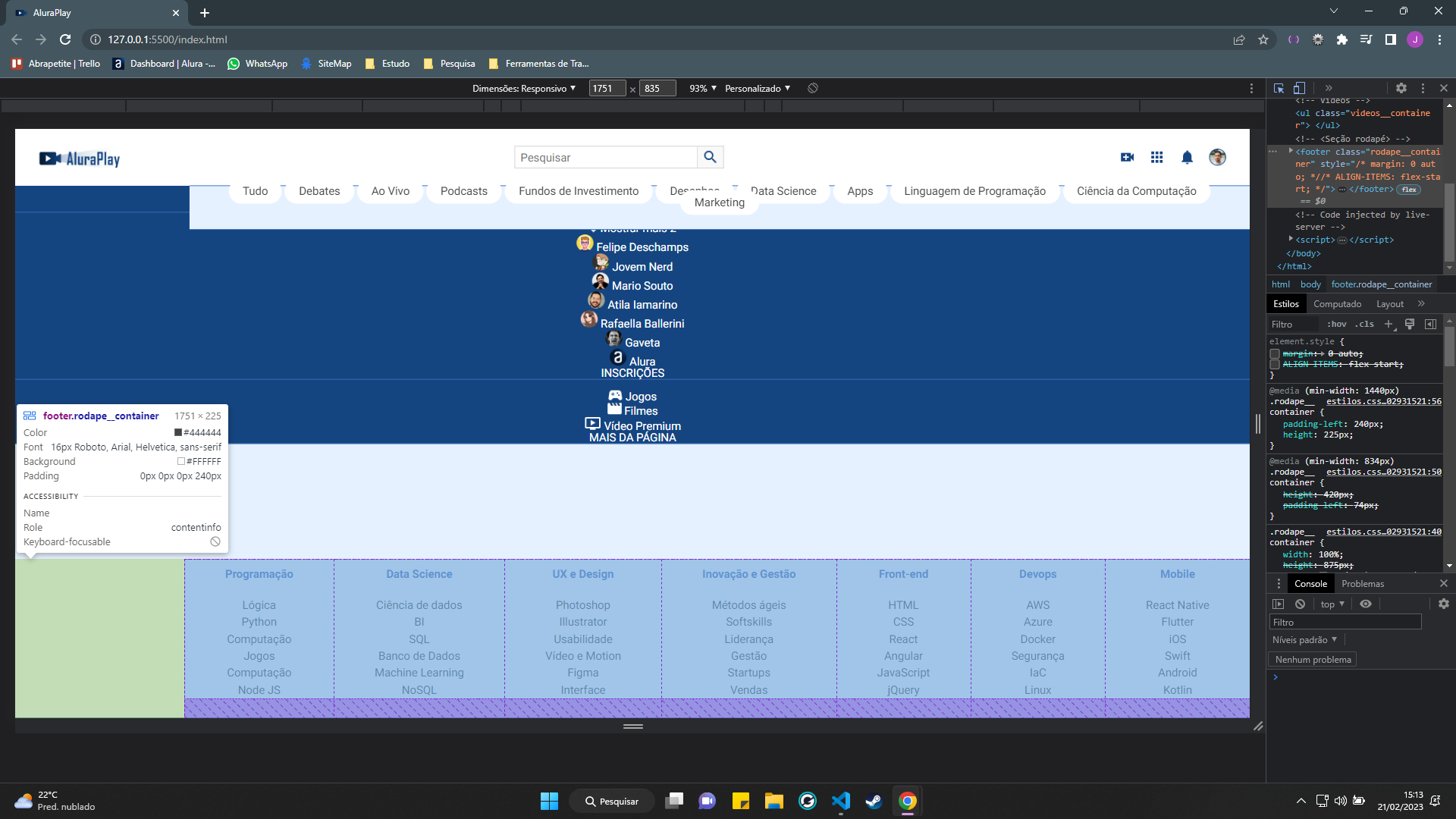Expand the script element in DOM tree

tap(1291, 240)
